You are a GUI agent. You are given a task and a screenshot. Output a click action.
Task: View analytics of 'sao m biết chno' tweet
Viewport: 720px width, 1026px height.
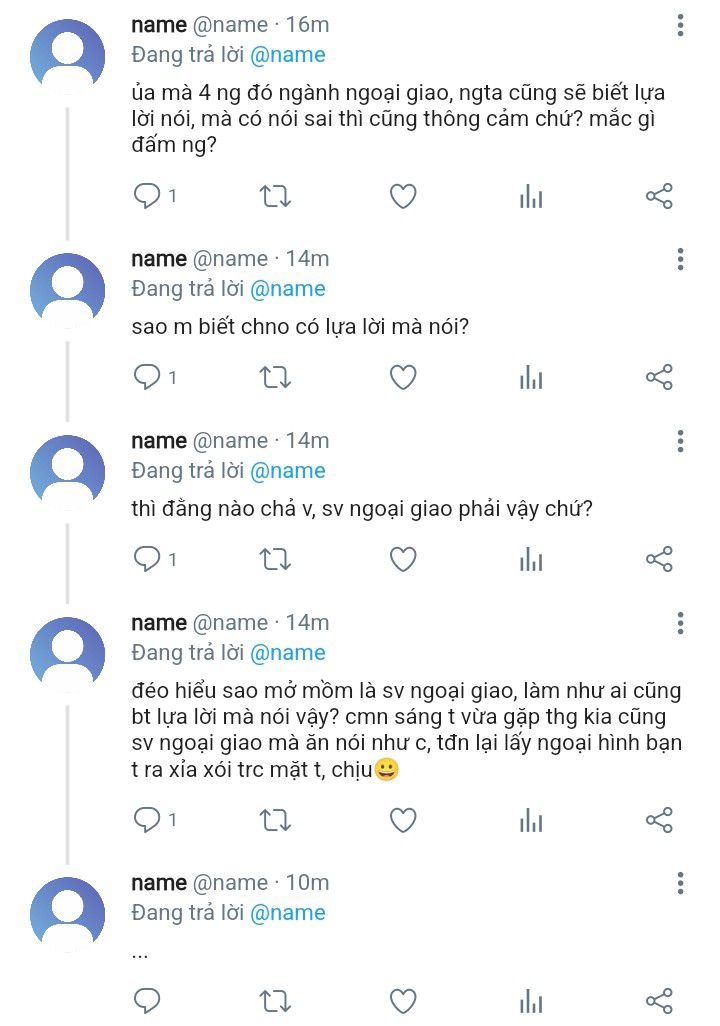point(531,378)
